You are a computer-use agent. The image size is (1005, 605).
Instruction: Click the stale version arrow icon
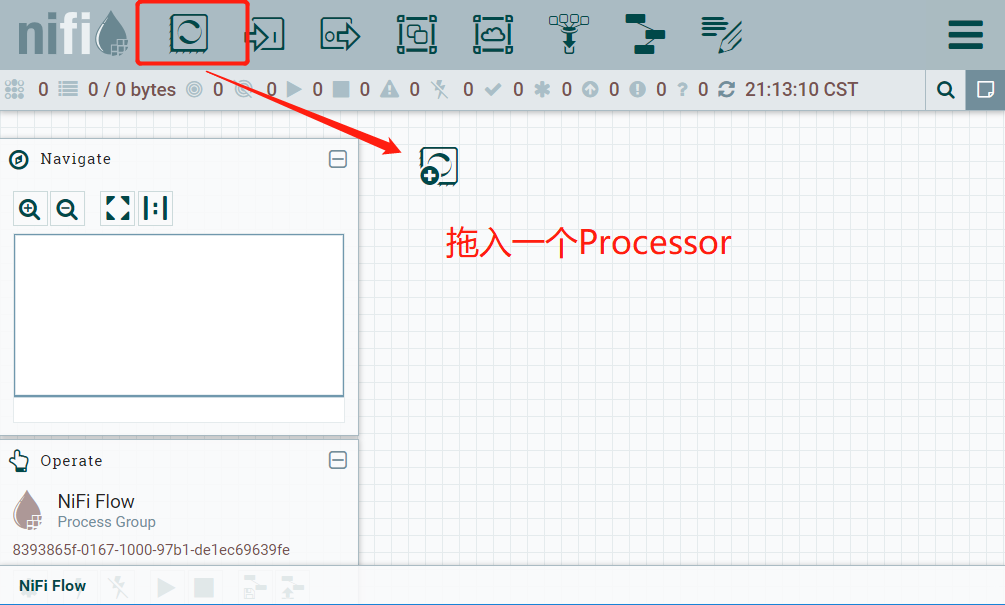point(590,89)
